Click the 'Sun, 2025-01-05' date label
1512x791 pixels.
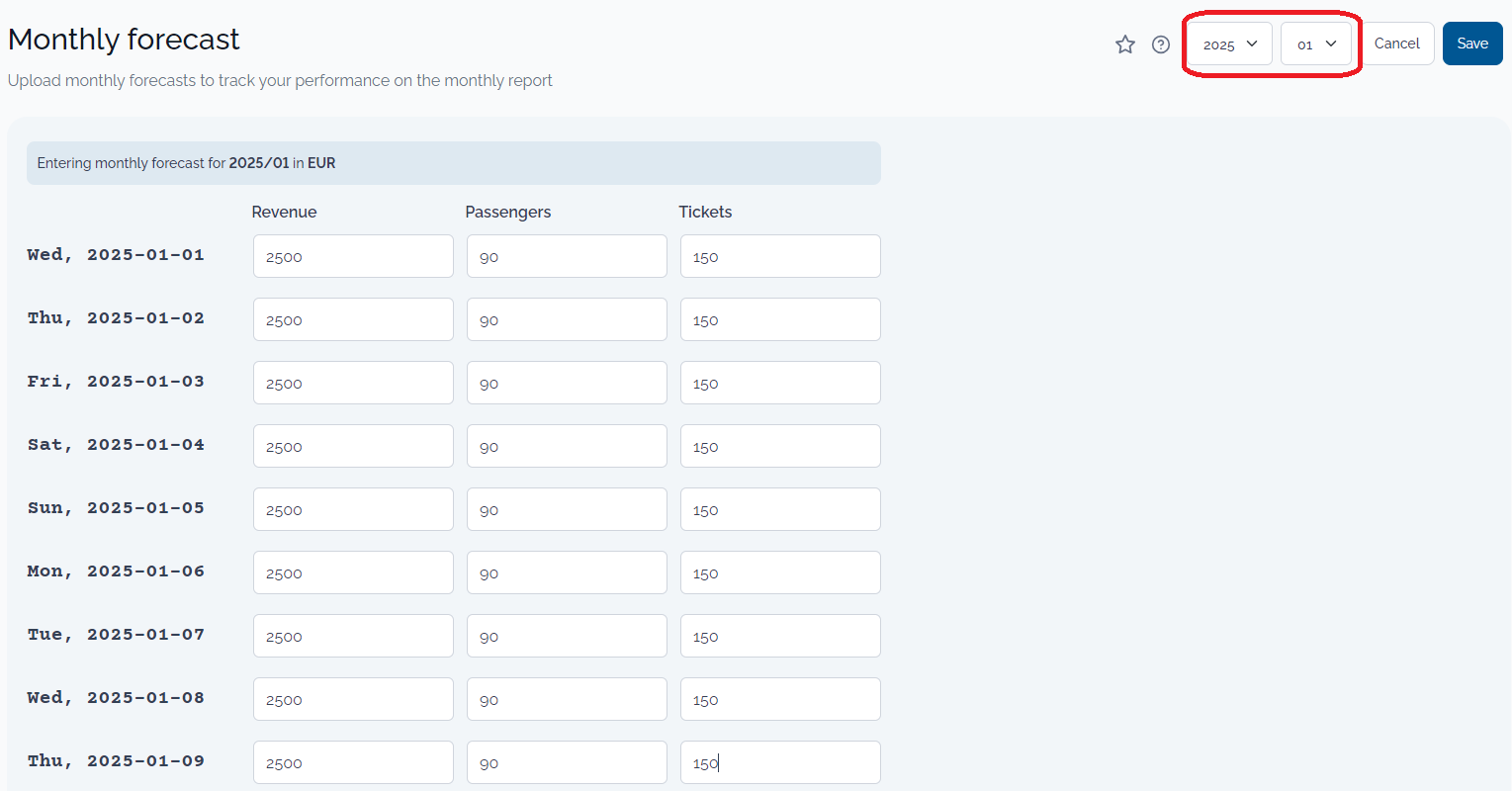point(116,508)
